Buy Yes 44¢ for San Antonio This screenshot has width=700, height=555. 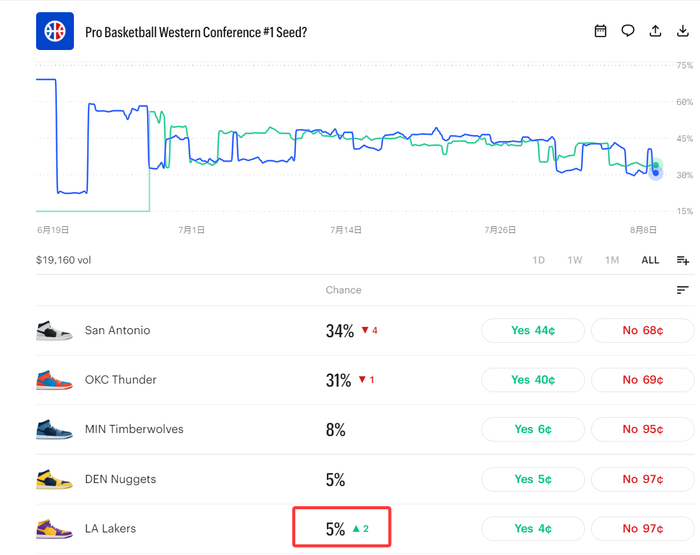pyautogui.click(x=533, y=330)
